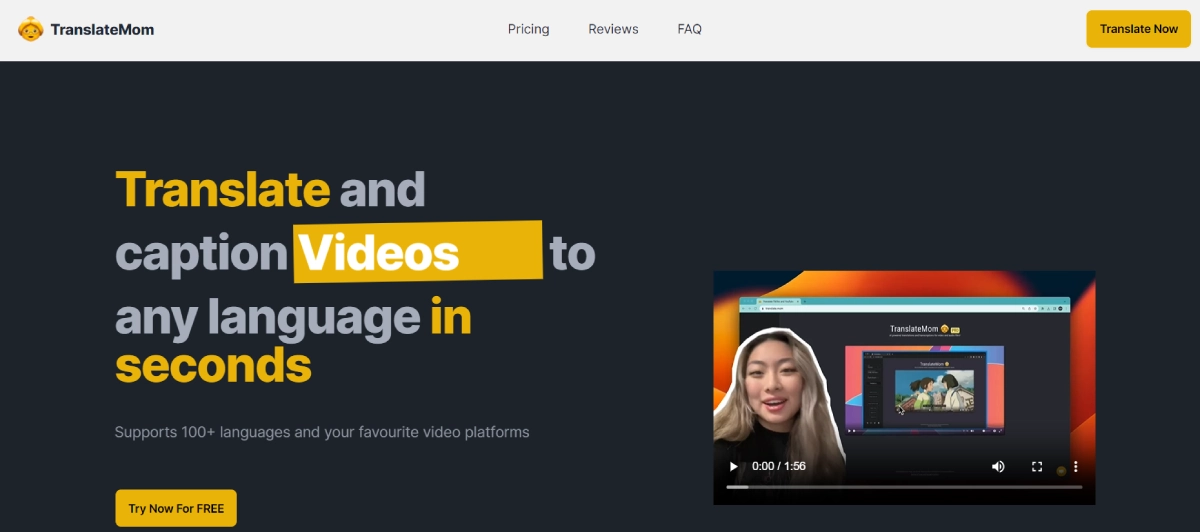The width and height of the screenshot is (1200, 532).
Task: Click the TranslateMom mascot logo icon
Action: (x=31, y=29)
